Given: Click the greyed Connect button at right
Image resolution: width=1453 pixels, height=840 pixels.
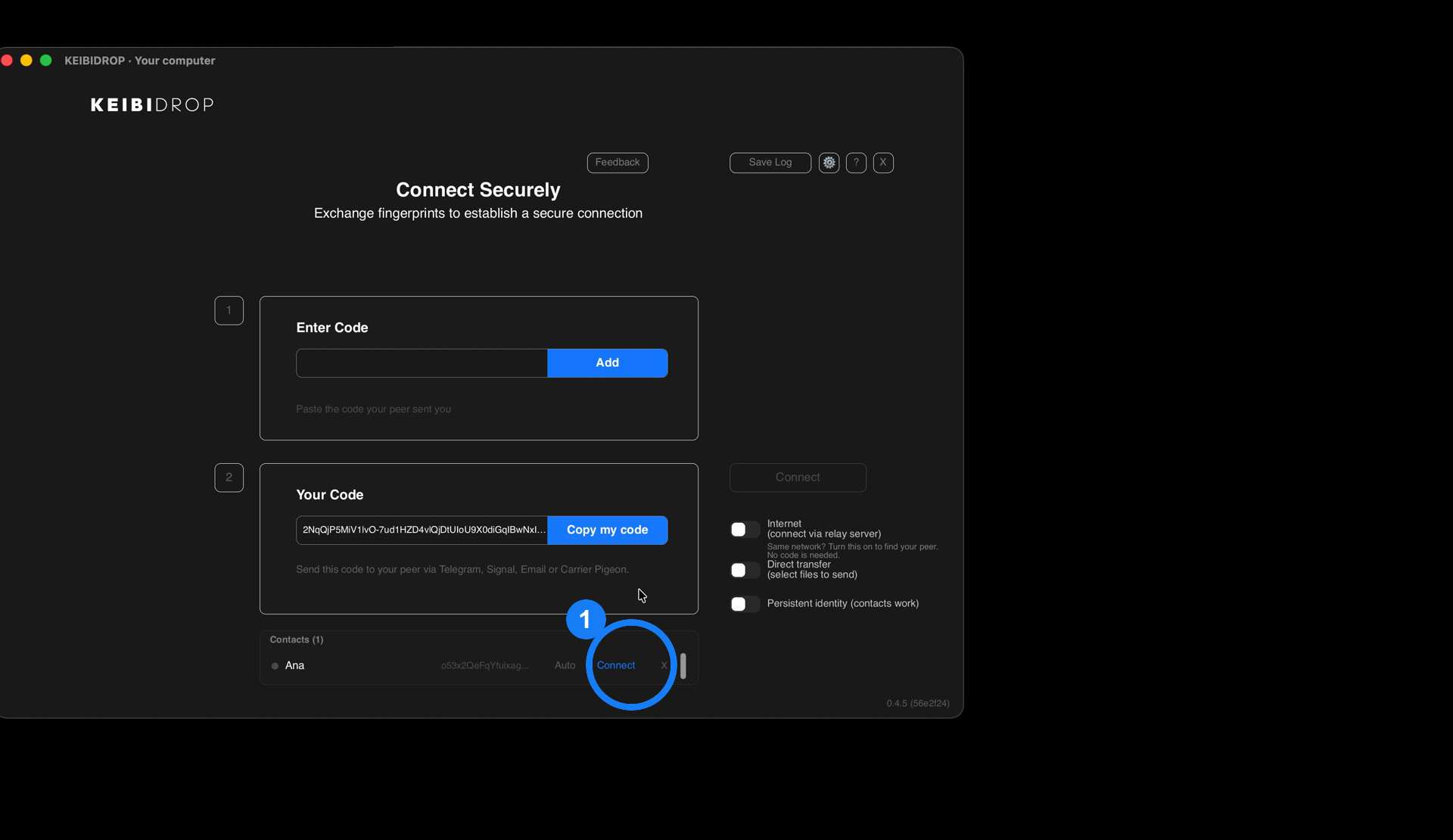Looking at the screenshot, I should coord(798,478).
